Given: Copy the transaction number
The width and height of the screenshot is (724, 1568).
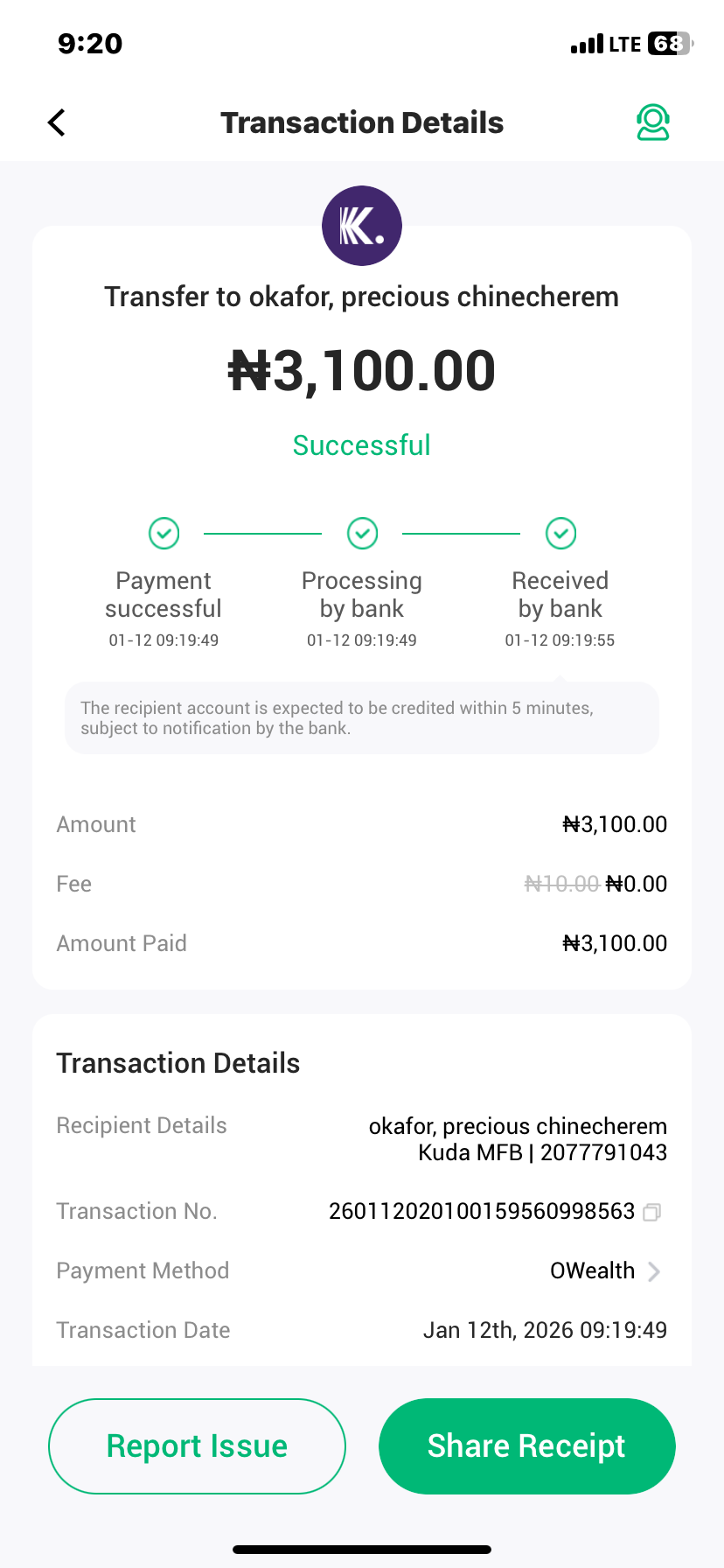Looking at the screenshot, I should (x=651, y=1212).
